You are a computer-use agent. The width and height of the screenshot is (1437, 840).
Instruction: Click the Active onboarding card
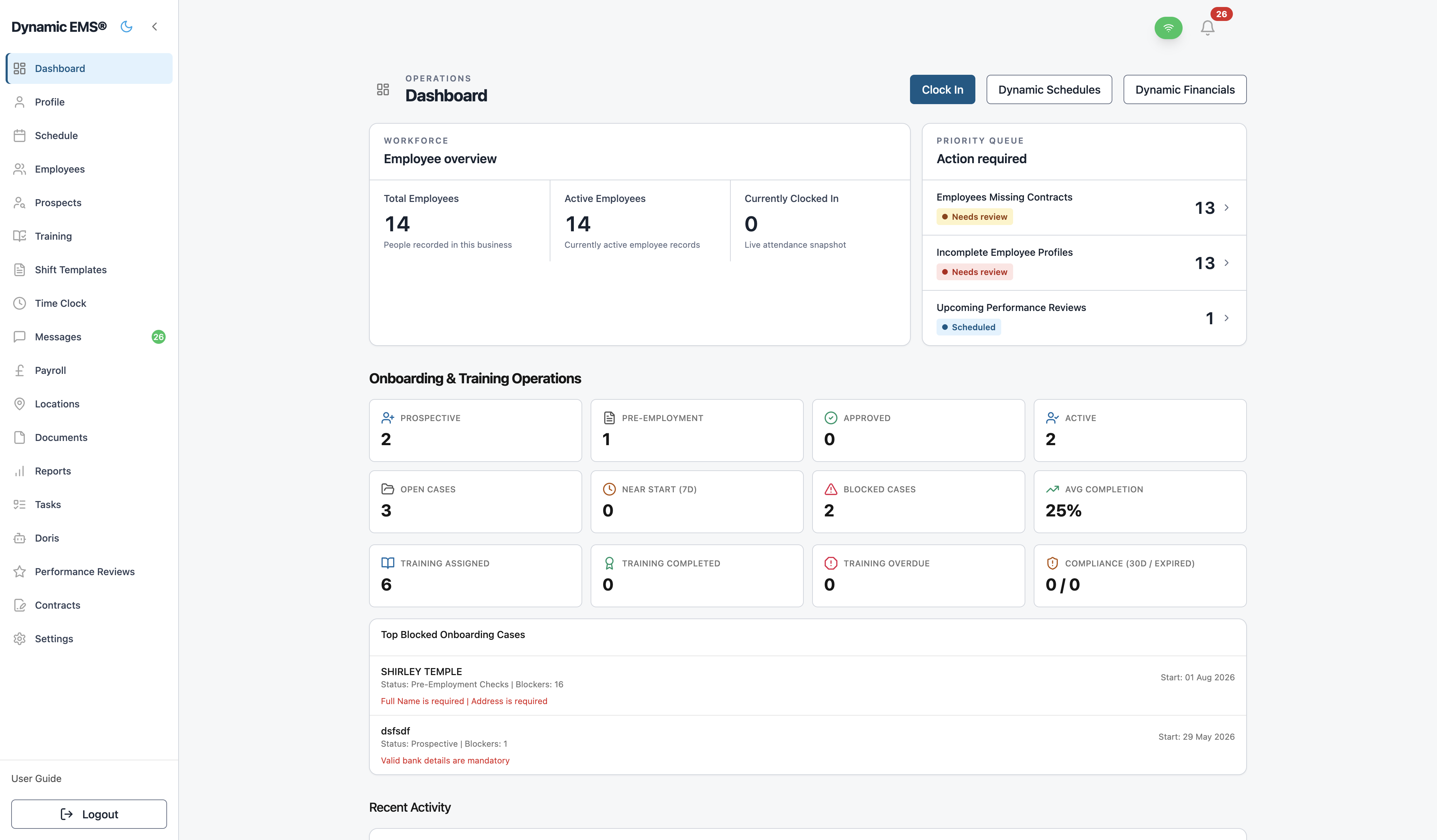1140,430
